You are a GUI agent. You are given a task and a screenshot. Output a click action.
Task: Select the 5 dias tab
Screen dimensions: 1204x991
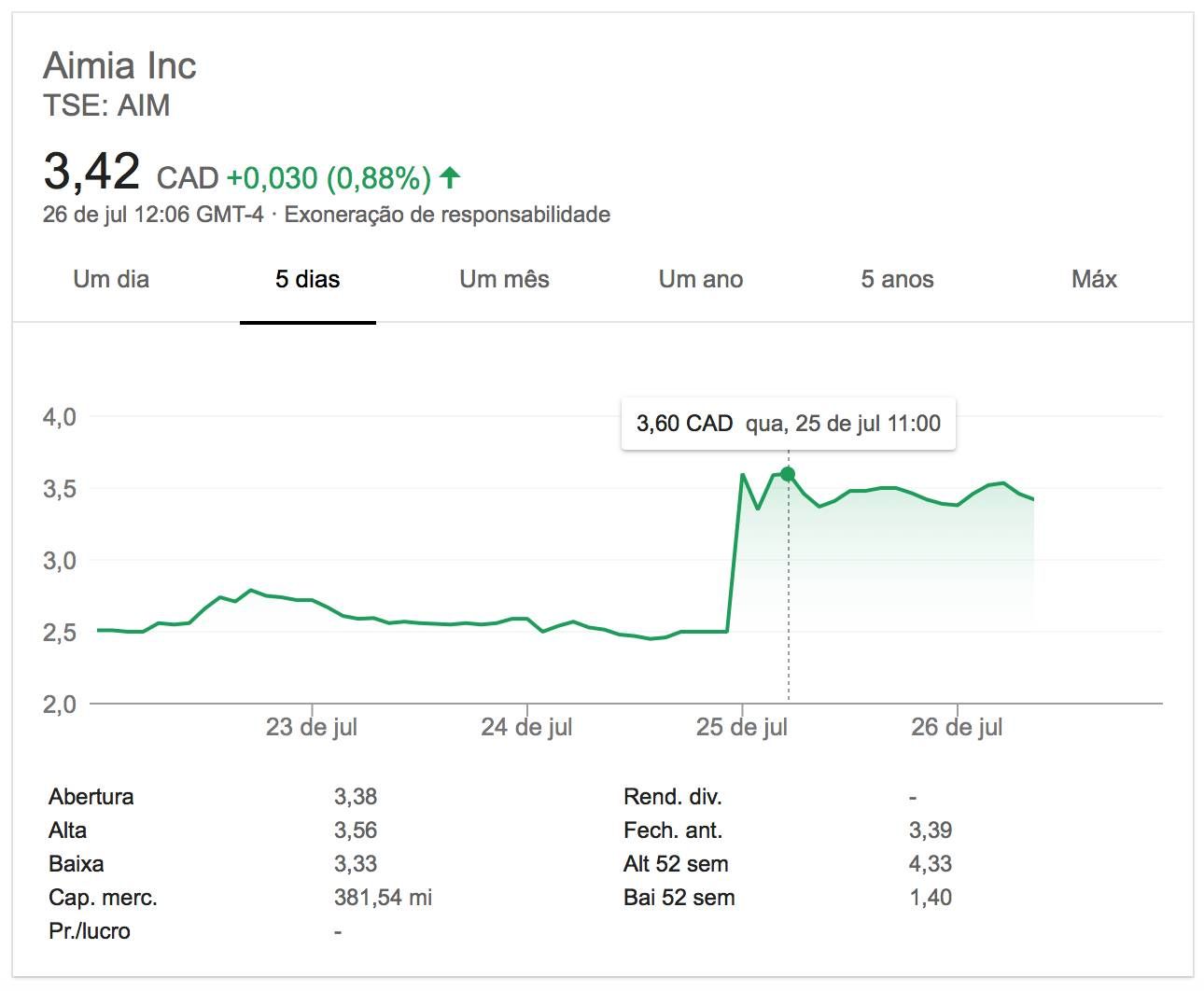point(307,279)
